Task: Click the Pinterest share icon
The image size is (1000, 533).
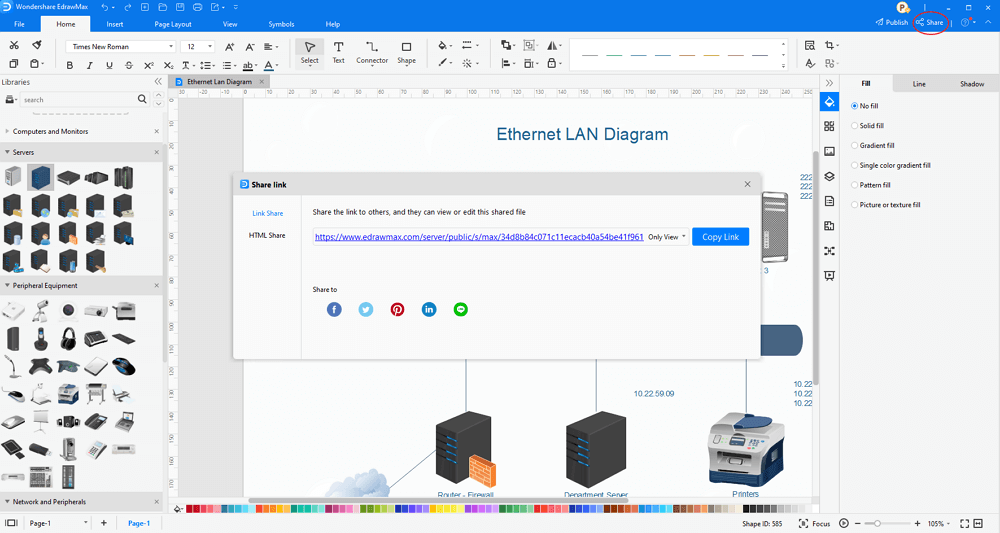Action: point(397,309)
